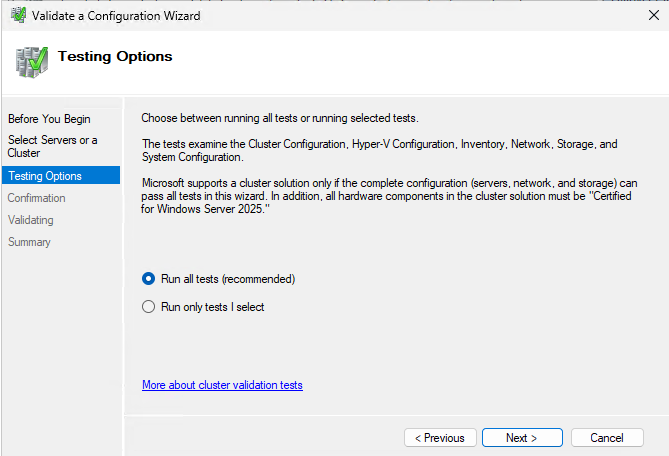Click the bold Testing Options heading

[115, 56]
